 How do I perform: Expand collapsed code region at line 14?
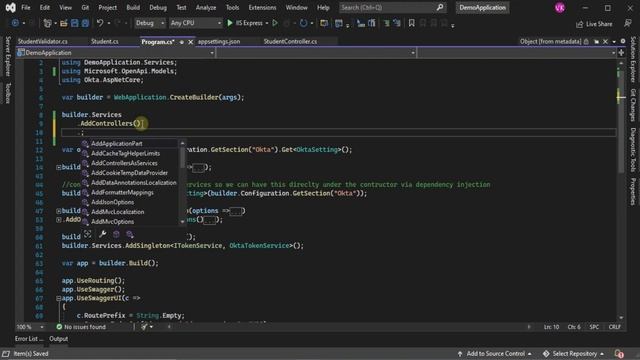click(x=58, y=167)
